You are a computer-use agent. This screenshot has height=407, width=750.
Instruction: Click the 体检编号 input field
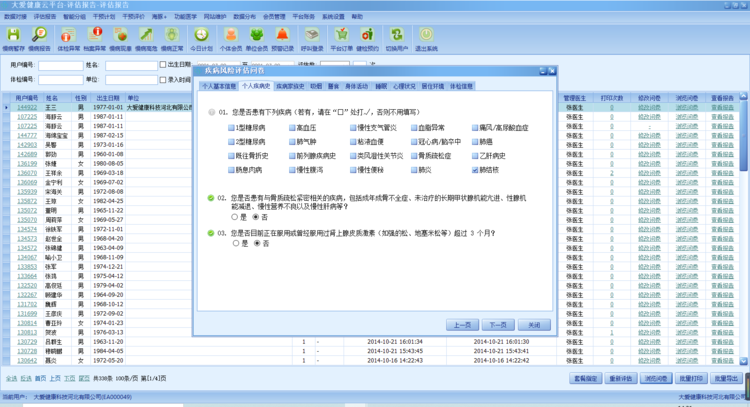pos(61,79)
